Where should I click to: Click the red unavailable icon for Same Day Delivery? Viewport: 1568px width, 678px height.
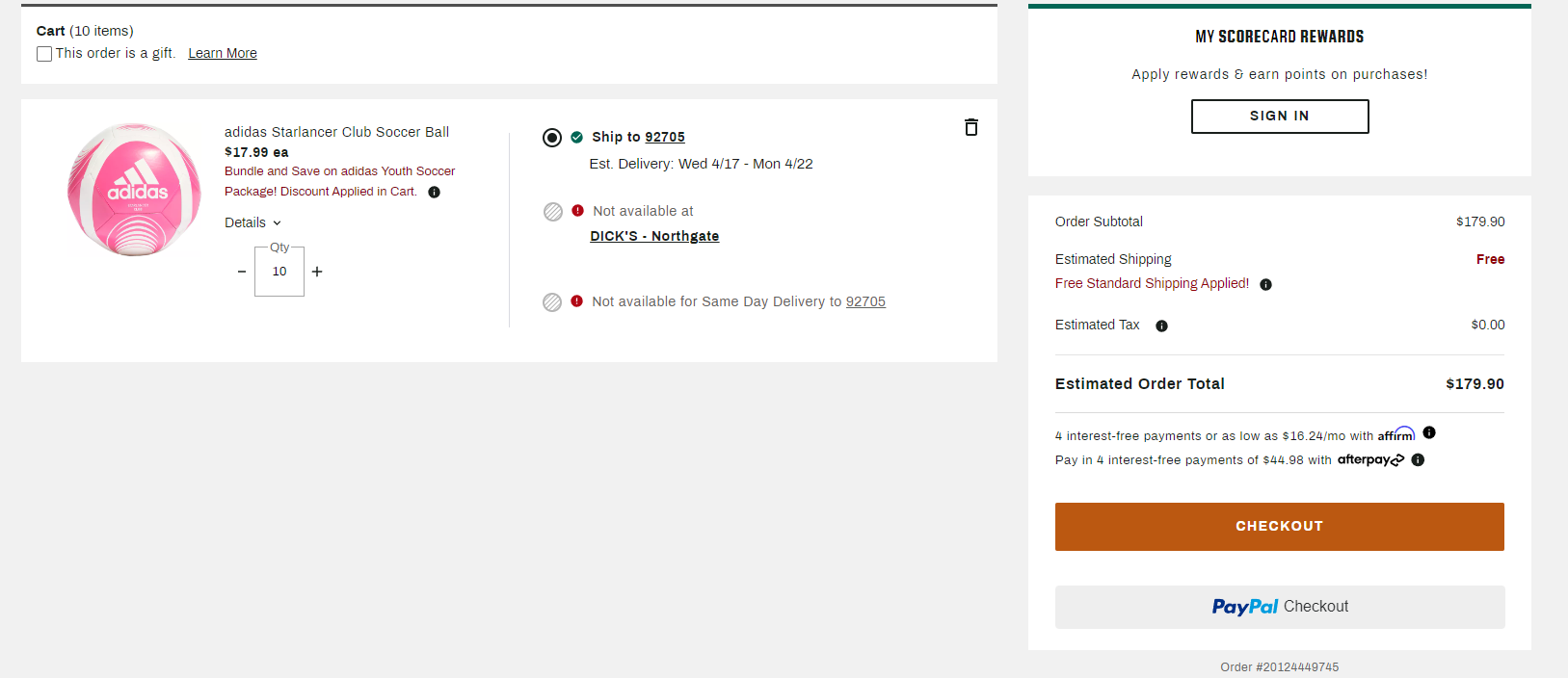point(576,300)
